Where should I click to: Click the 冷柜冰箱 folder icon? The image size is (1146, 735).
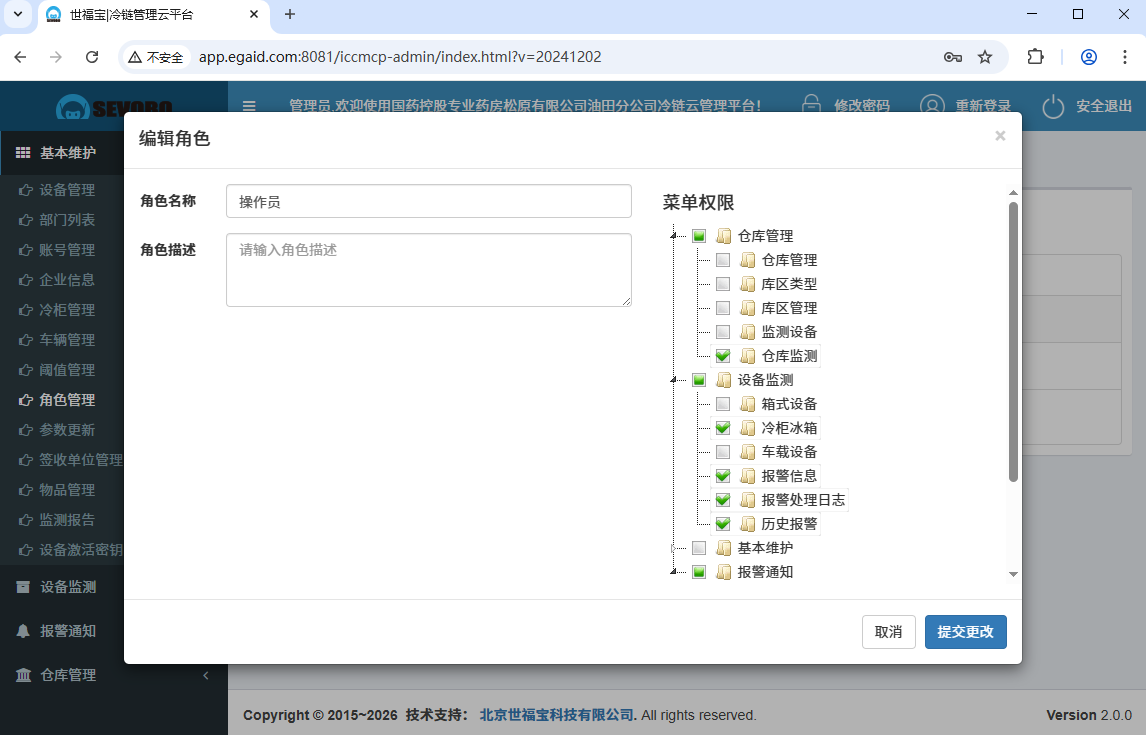tap(747, 428)
